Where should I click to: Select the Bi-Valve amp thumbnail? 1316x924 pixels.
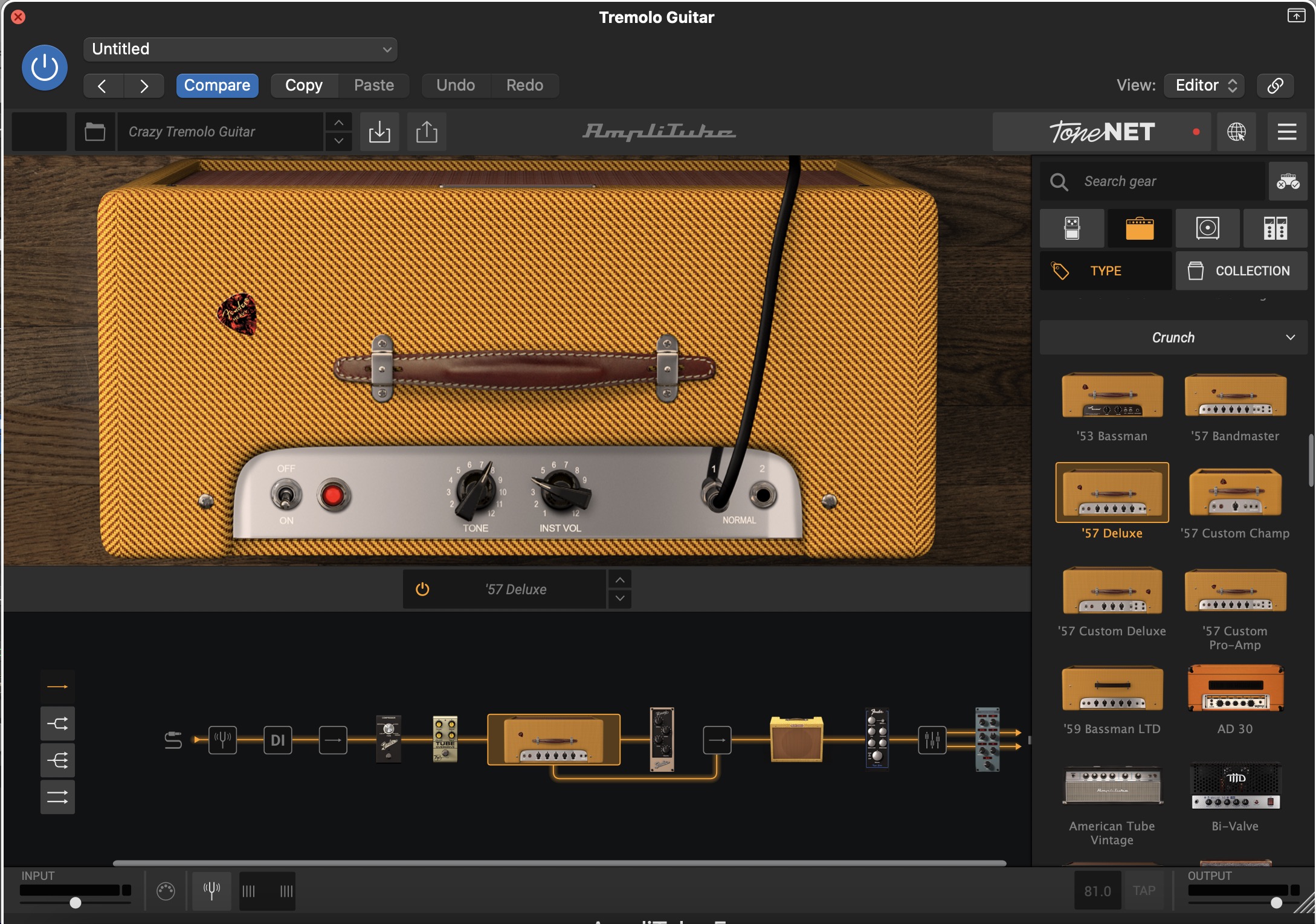[1235, 786]
